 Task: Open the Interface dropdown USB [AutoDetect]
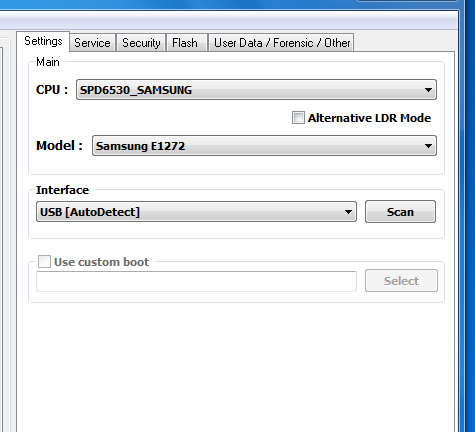click(196, 212)
